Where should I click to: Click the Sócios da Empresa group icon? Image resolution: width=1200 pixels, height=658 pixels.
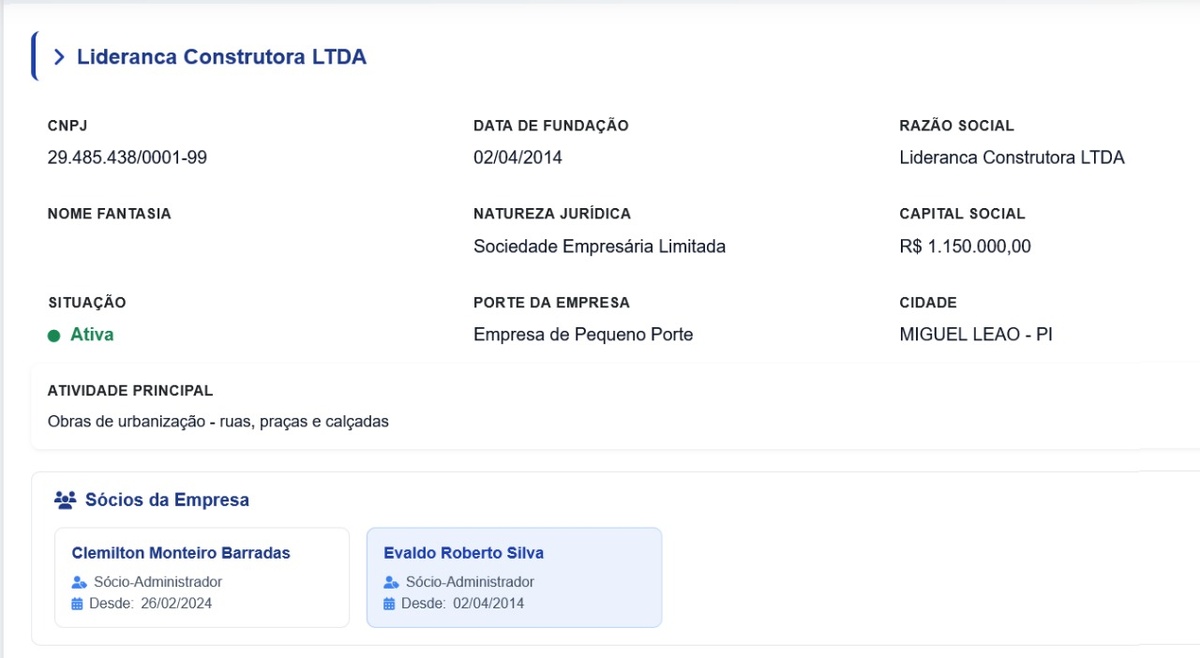66,499
